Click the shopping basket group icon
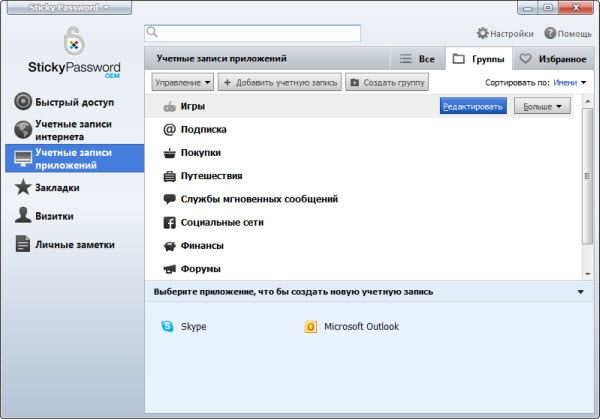 pyautogui.click(x=170, y=153)
